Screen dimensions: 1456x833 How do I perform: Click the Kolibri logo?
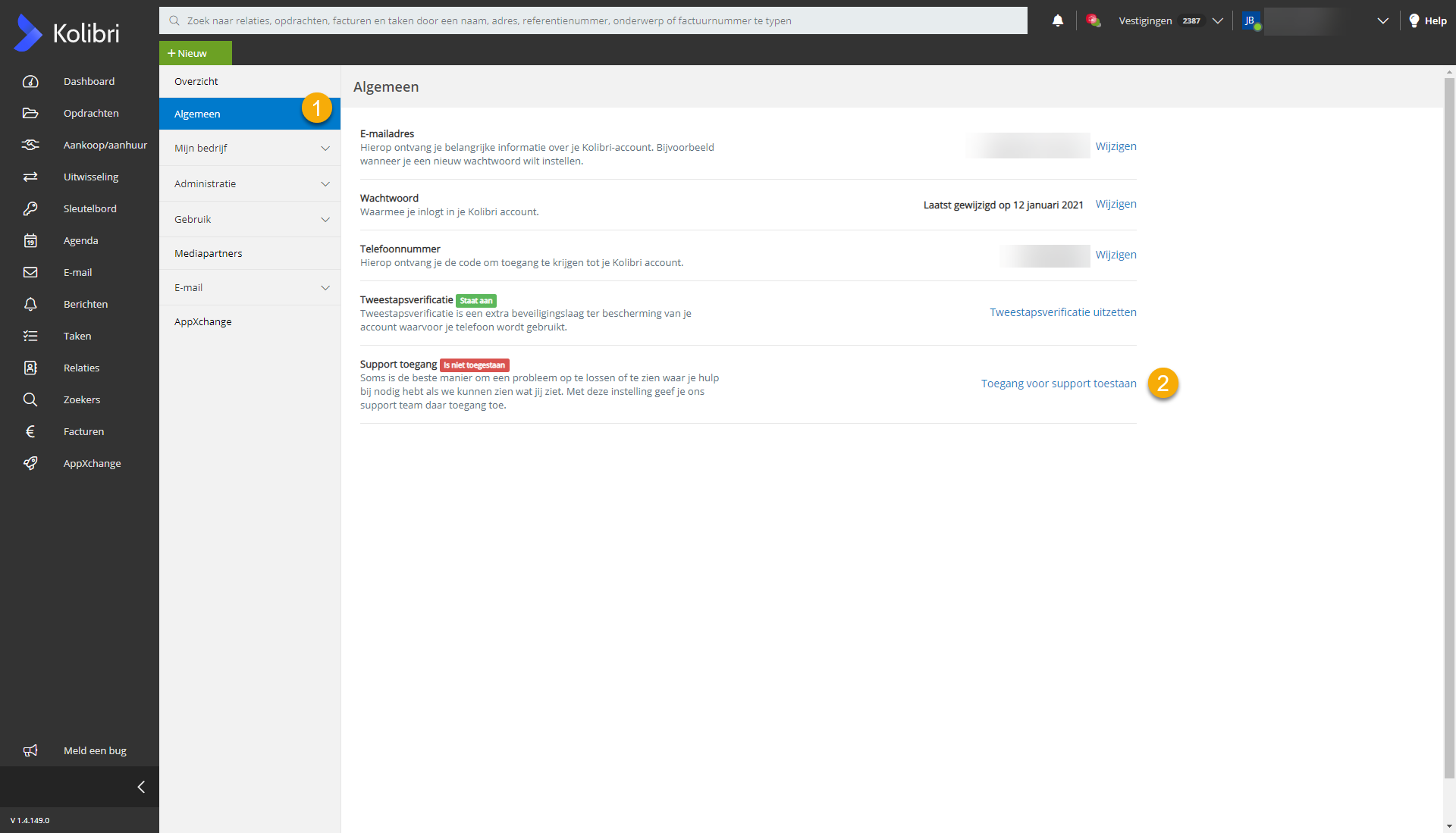coord(67,33)
